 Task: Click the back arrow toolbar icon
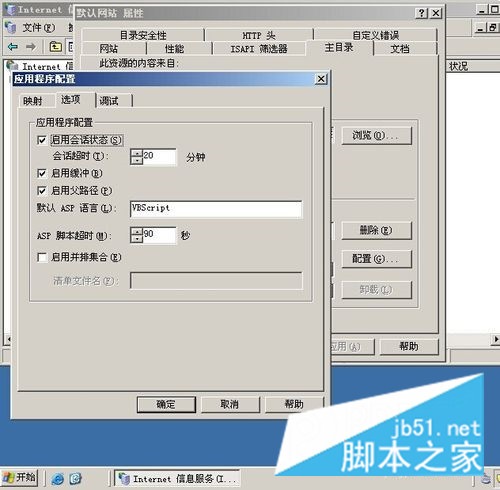(x=13, y=46)
